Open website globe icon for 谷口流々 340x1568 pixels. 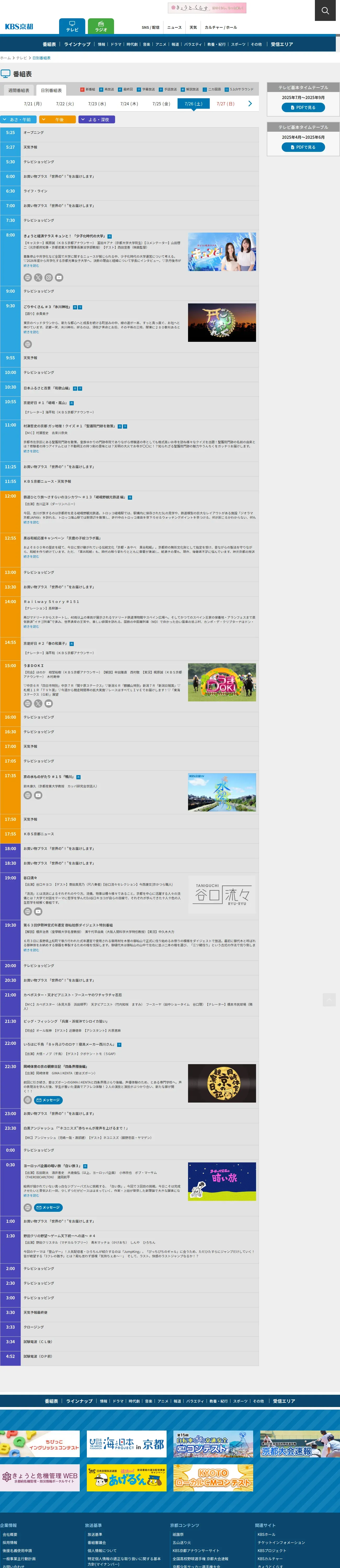27,912
